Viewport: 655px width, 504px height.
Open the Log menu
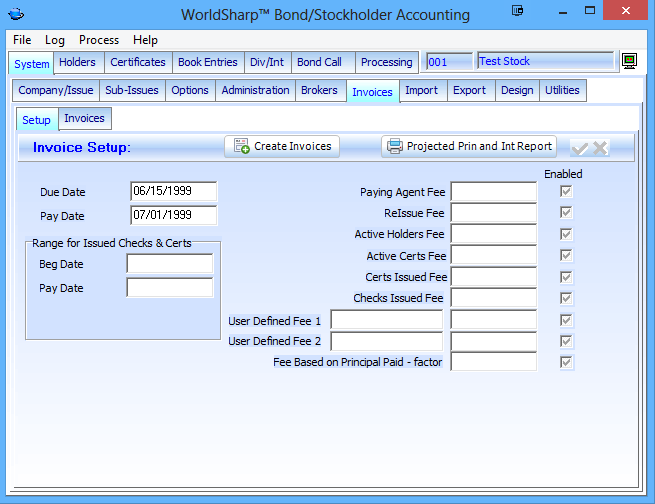[55, 40]
